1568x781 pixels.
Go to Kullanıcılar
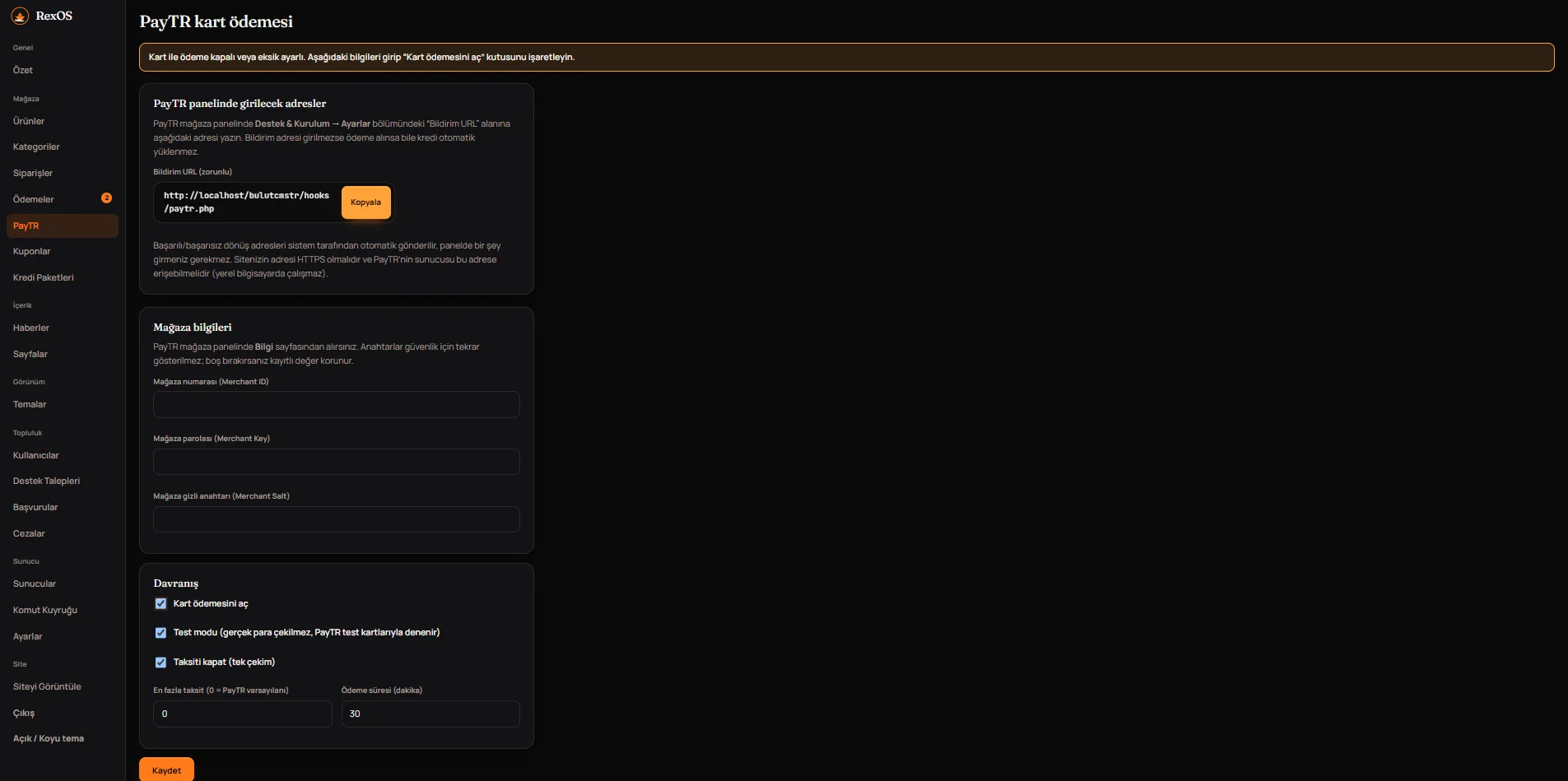click(x=63, y=455)
